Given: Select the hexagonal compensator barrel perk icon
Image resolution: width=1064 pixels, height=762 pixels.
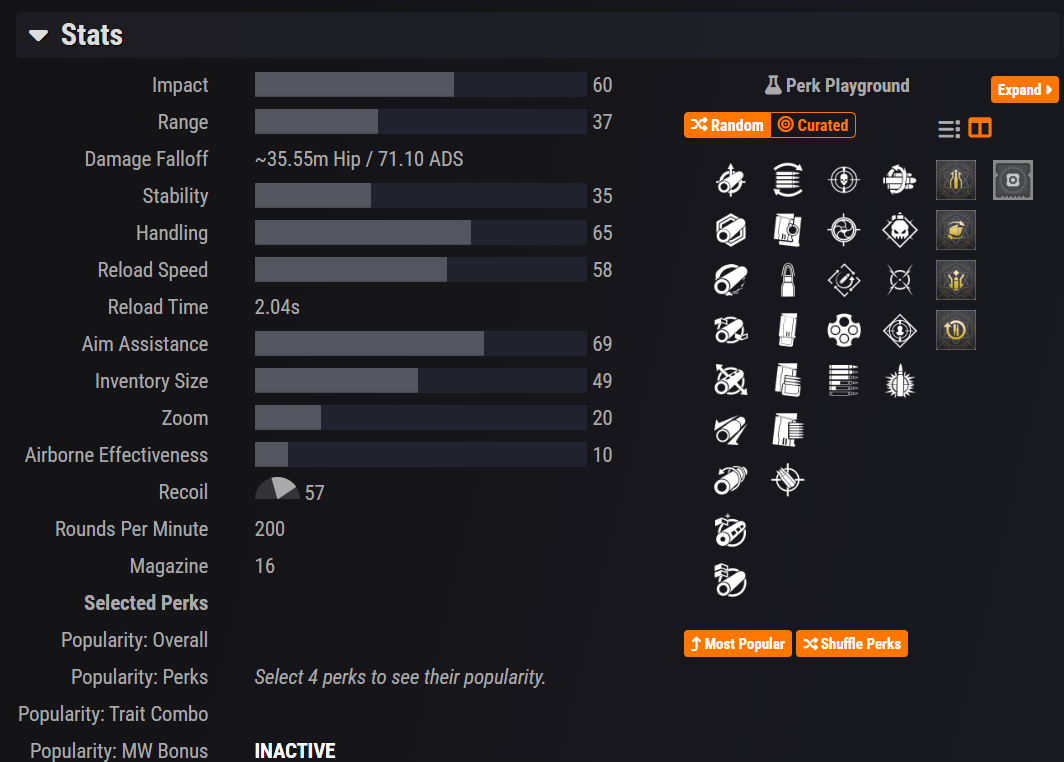Looking at the screenshot, I should coord(730,230).
